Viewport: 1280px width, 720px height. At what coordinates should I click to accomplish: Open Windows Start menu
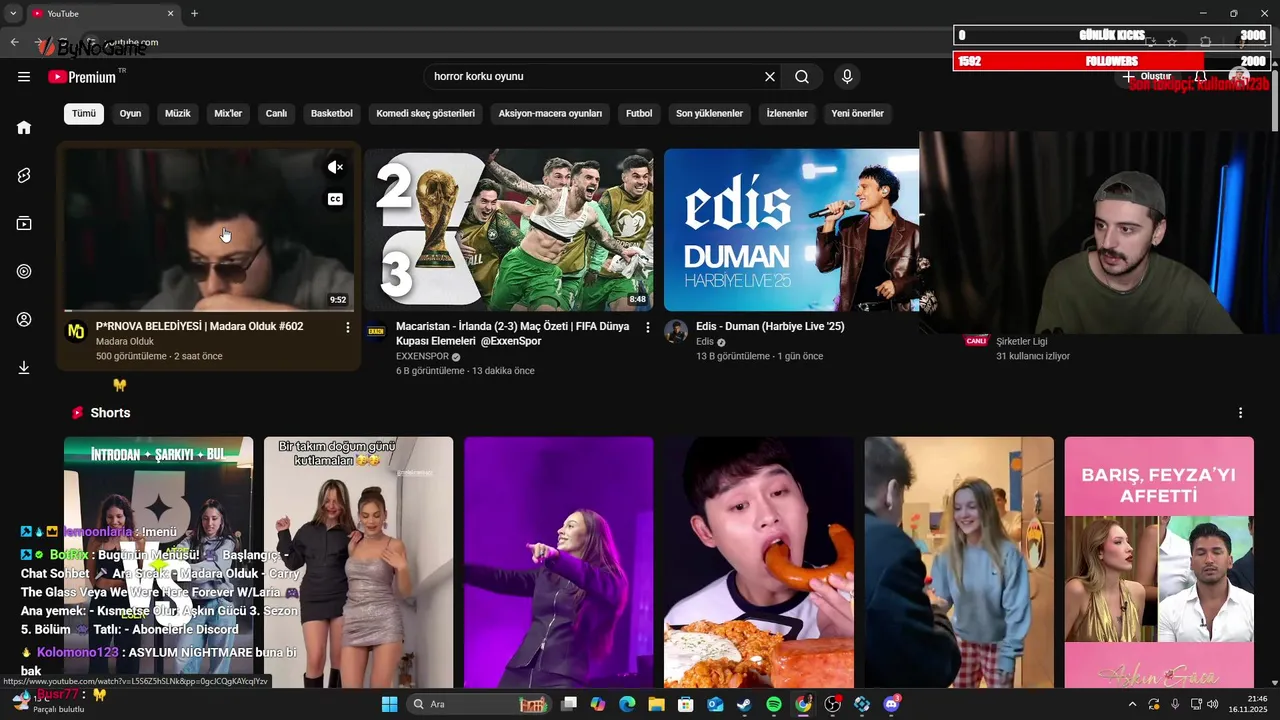(389, 704)
